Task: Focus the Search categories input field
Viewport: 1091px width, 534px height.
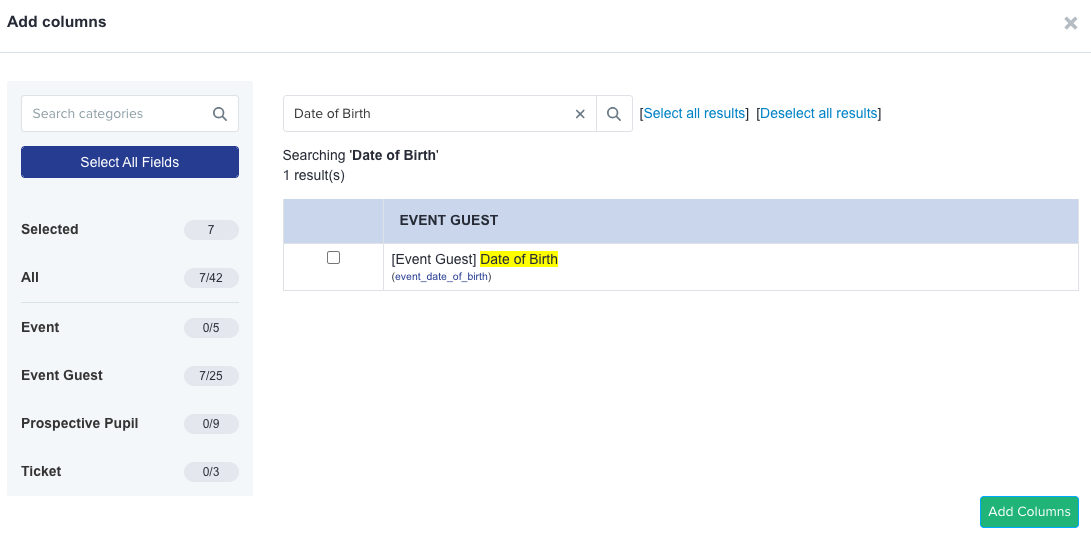Action: click(x=117, y=113)
